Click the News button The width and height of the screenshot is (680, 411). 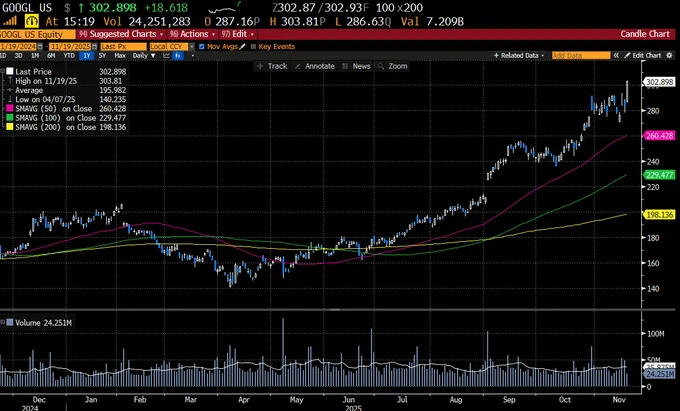point(356,66)
